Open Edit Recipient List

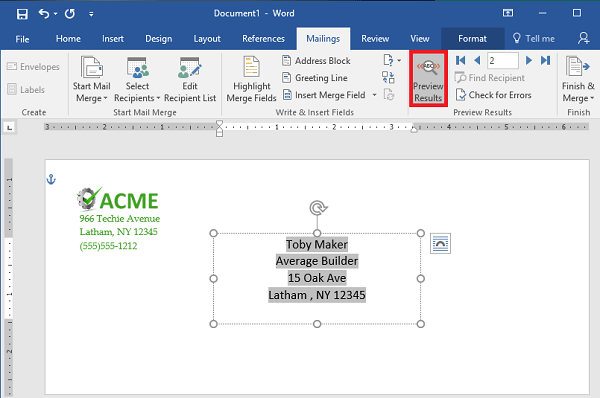pos(190,79)
